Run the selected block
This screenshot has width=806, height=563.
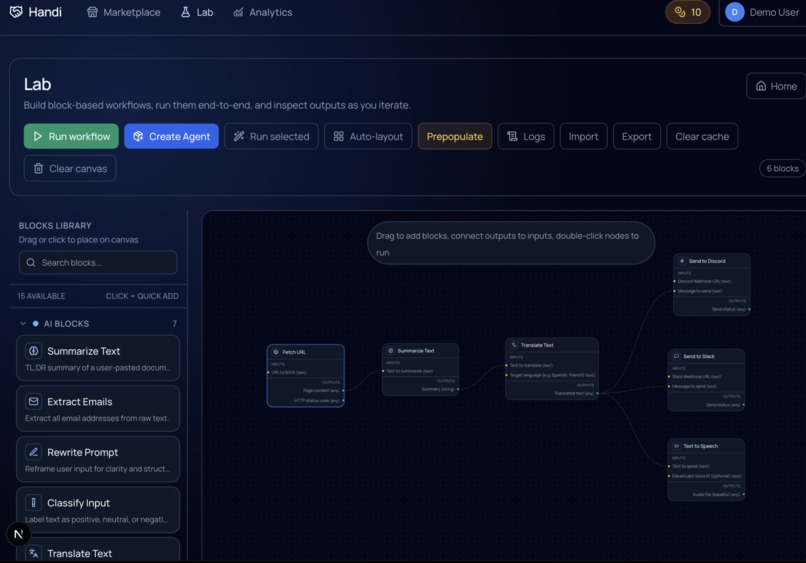pyautogui.click(x=271, y=136)
